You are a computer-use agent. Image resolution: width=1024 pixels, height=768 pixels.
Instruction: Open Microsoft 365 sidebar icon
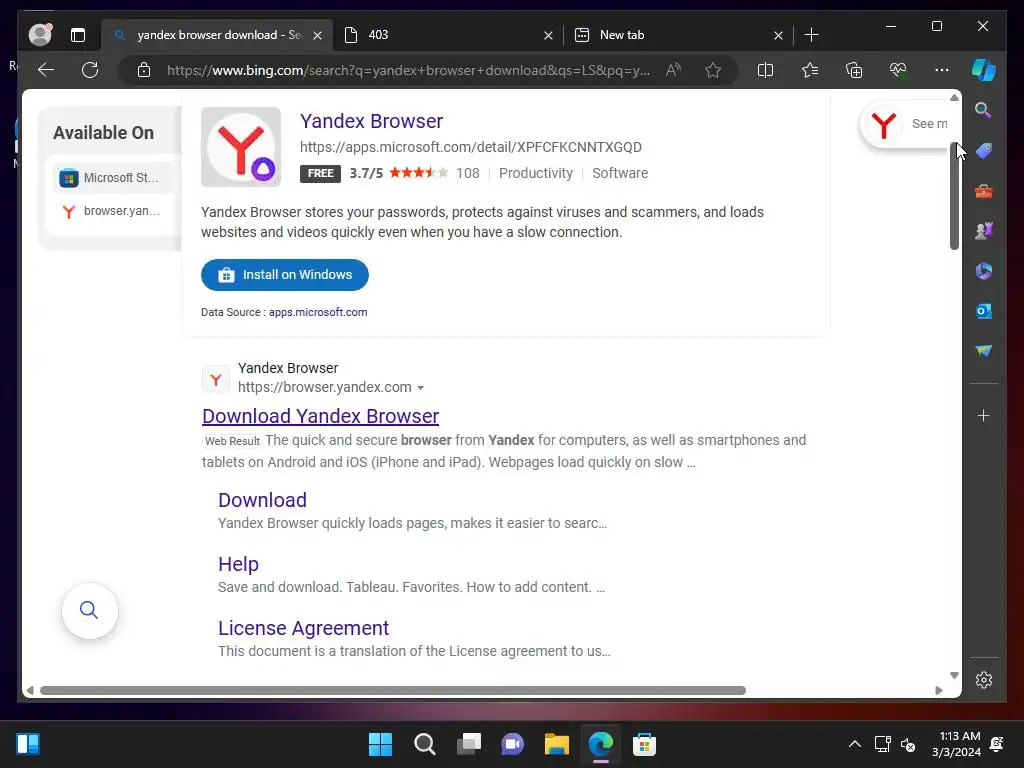pos(984,271)
